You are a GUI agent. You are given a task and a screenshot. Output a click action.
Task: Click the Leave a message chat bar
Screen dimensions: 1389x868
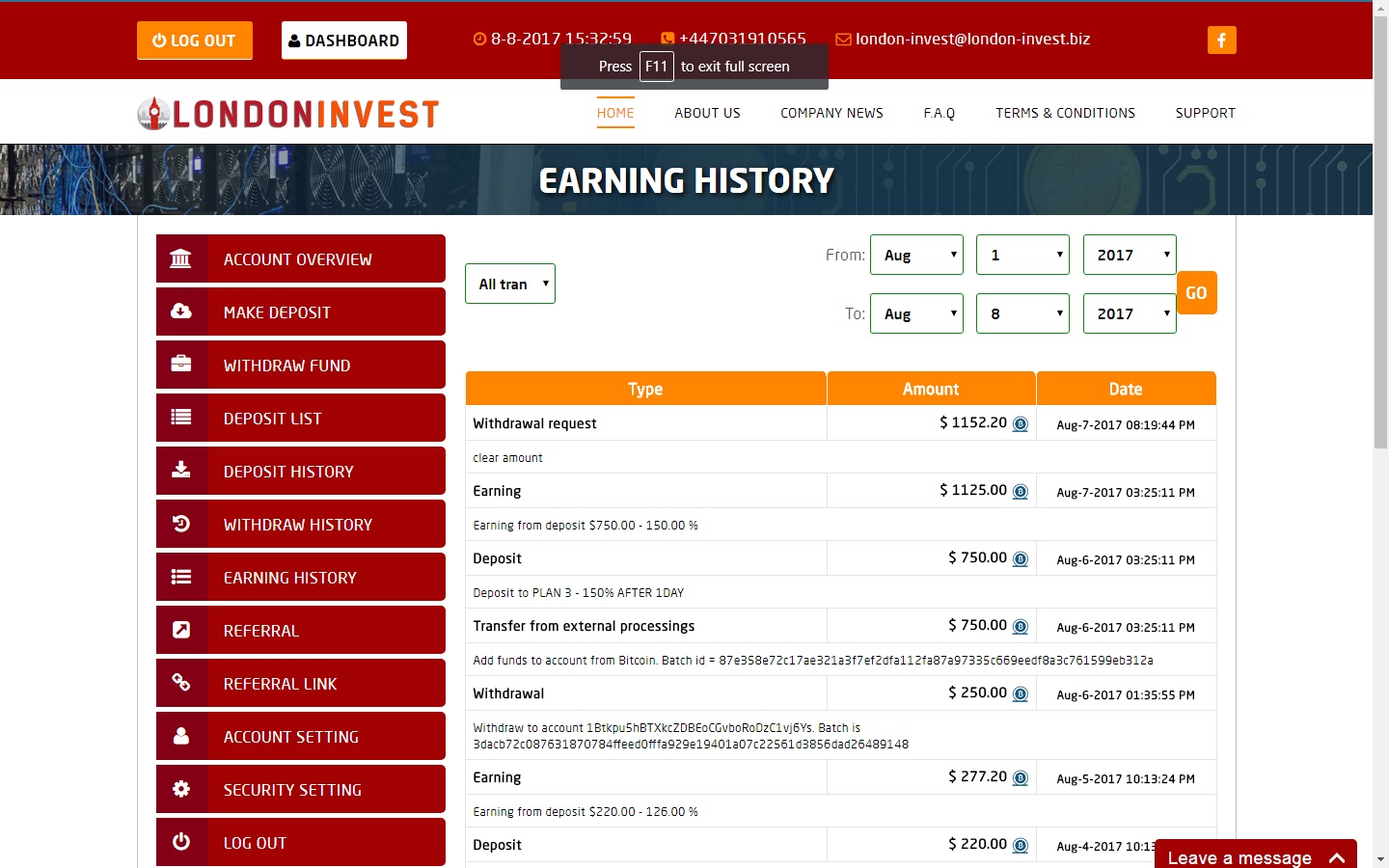(x=1256, y=854)
